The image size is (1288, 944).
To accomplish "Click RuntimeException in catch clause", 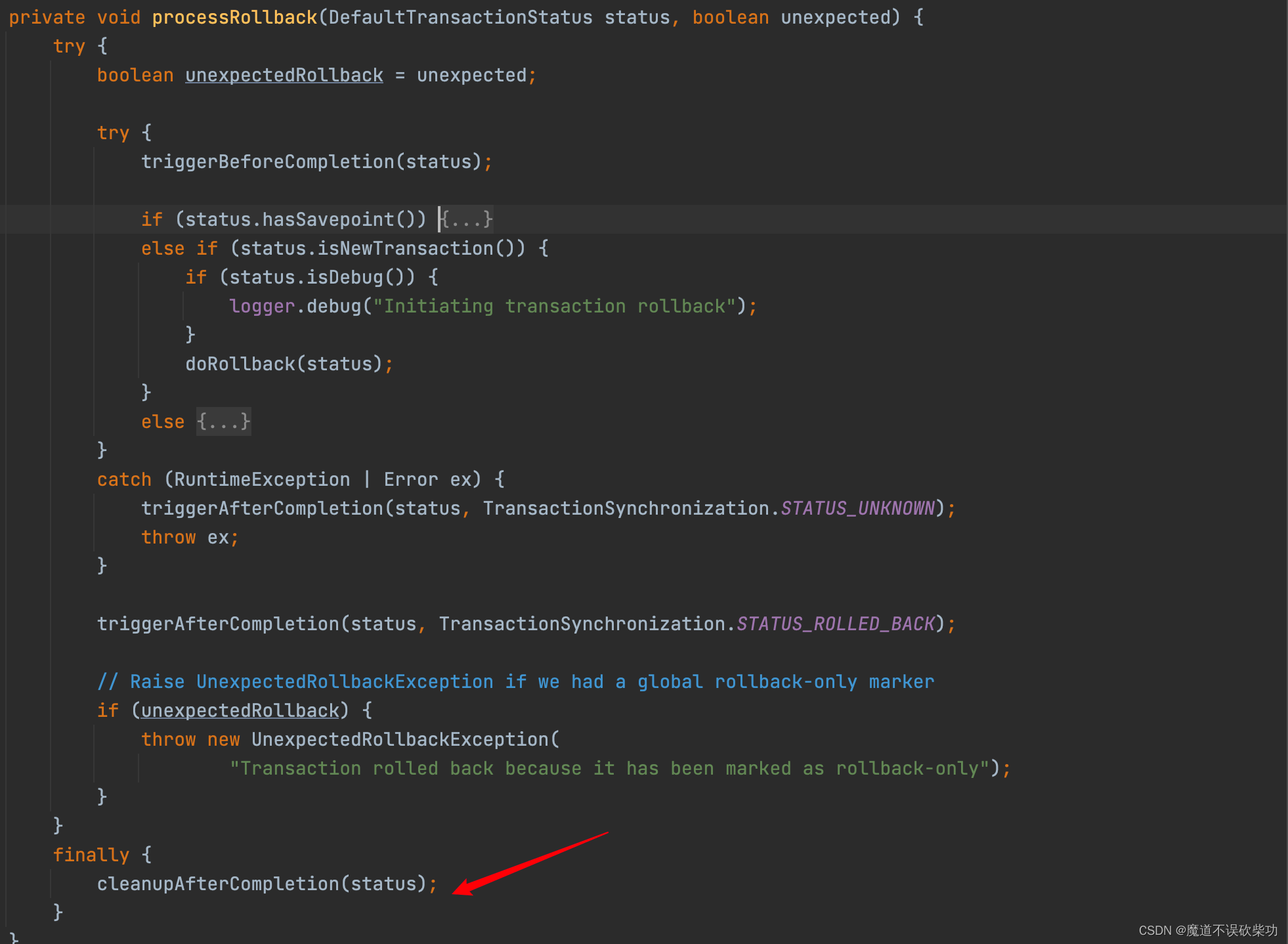I will [x=262, y=479].
